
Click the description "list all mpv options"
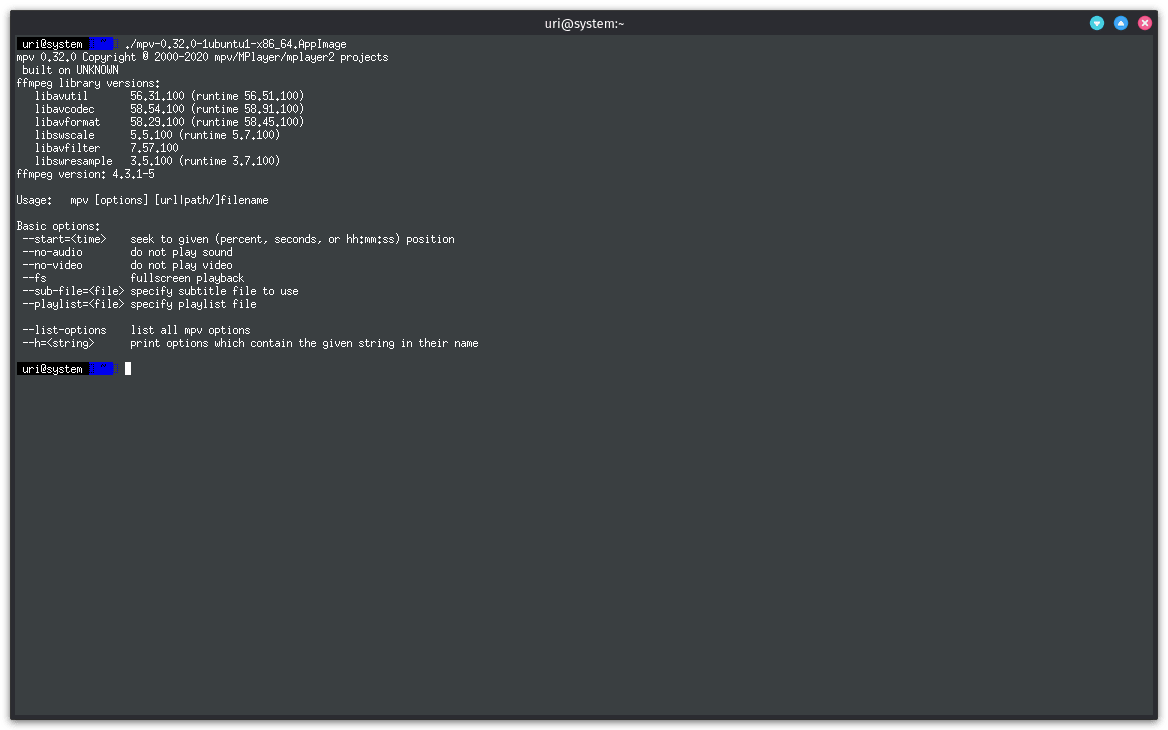pyautogui.click(x=190, y=331)
